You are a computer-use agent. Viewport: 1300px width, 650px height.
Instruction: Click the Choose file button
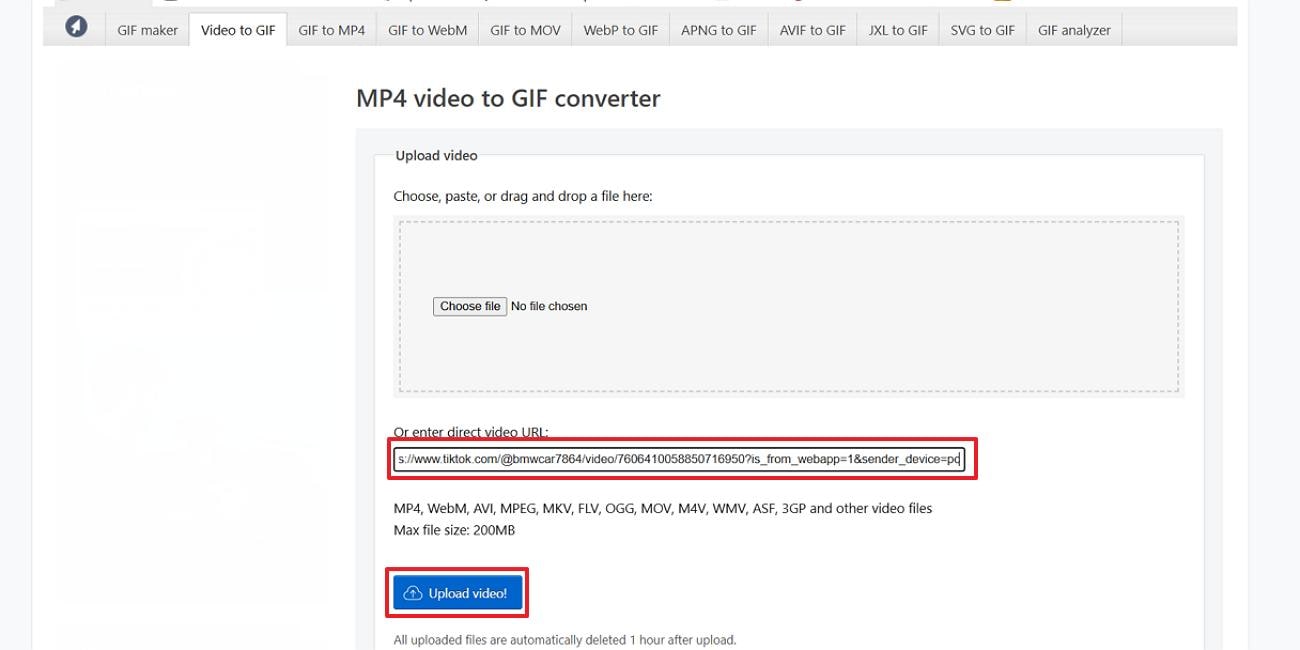[469, 306]
